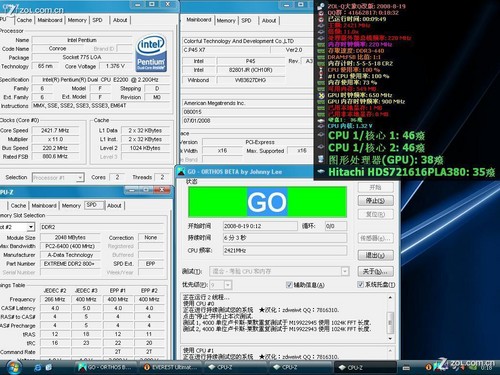Switch to GO - ORTHOS taskbar button

tap(106, 367)
